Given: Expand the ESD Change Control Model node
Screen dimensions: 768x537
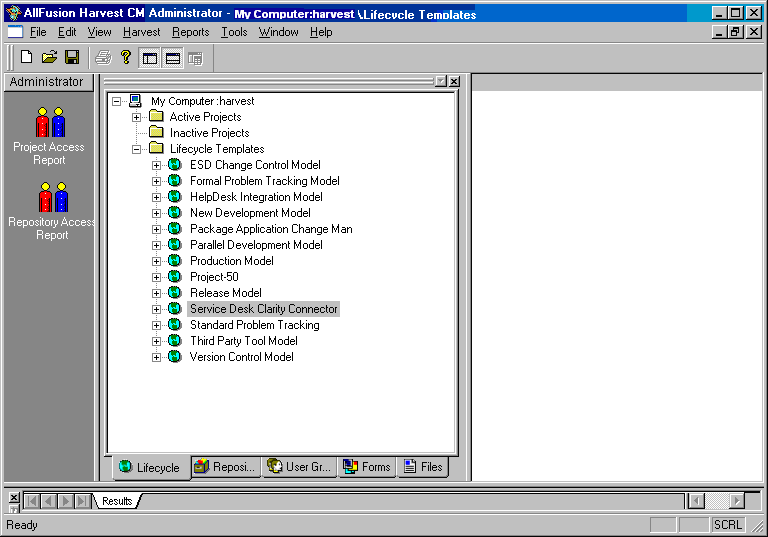Looking at the screenshot, I should pos(157,165).
